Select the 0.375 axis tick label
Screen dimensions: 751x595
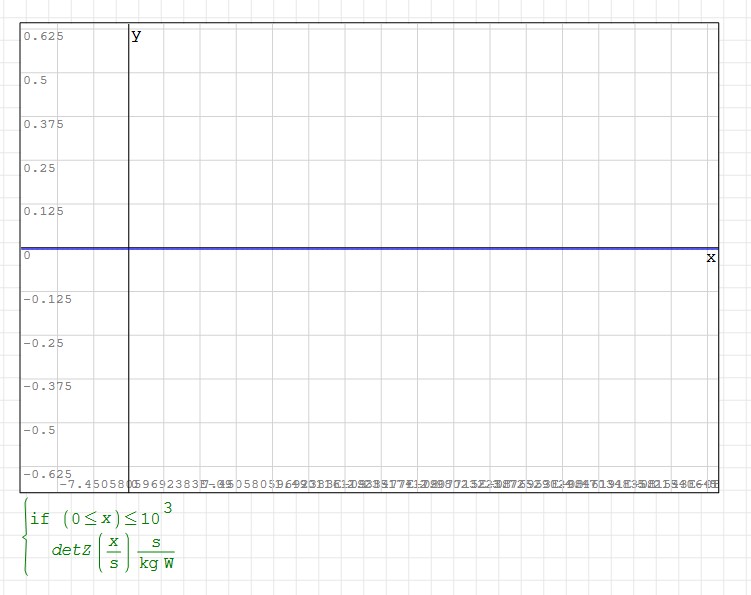[x=43, y=124]
